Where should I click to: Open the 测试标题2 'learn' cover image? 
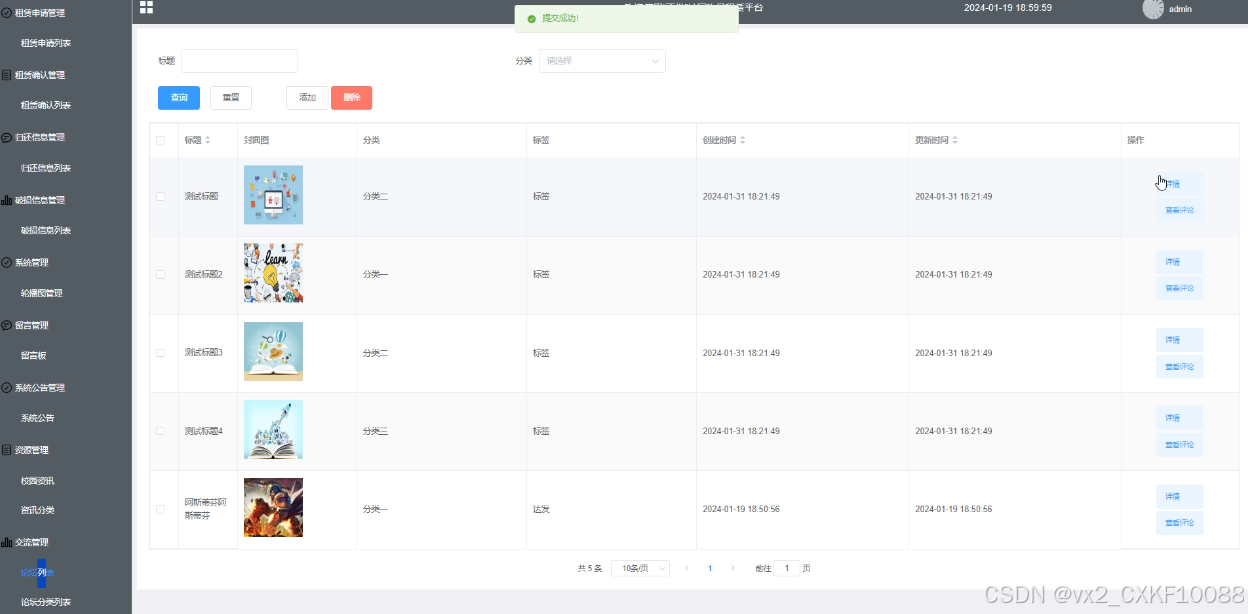click(x=273, y=273)
